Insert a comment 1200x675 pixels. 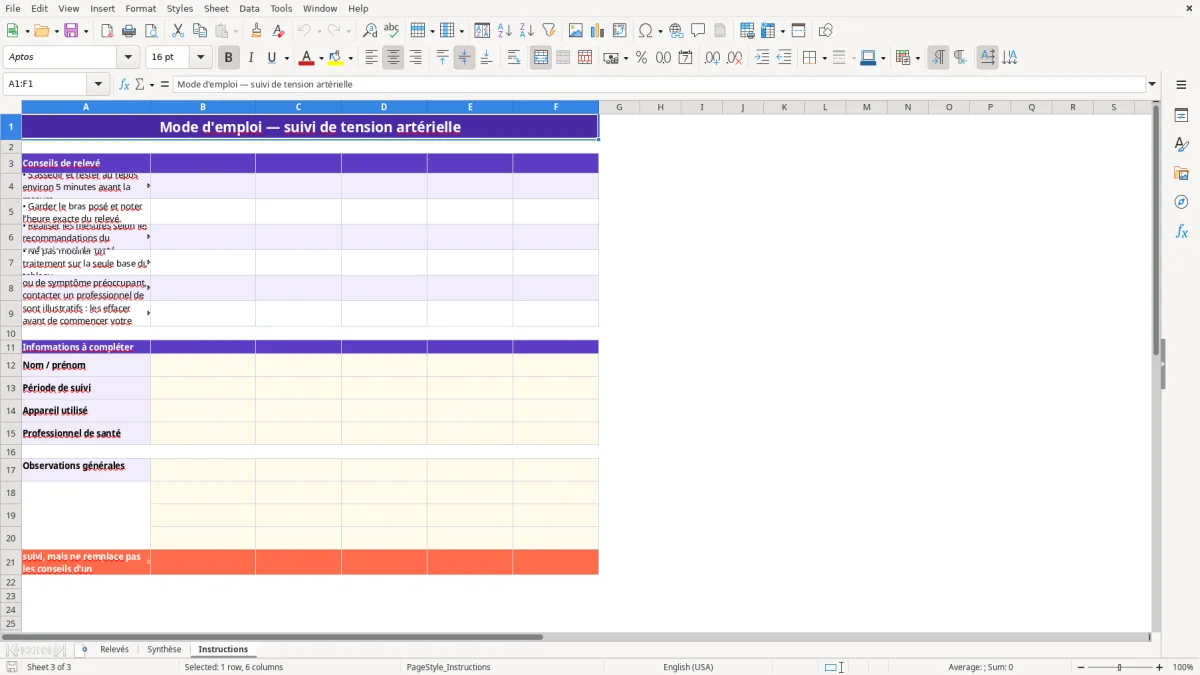(x=698, y=31)
